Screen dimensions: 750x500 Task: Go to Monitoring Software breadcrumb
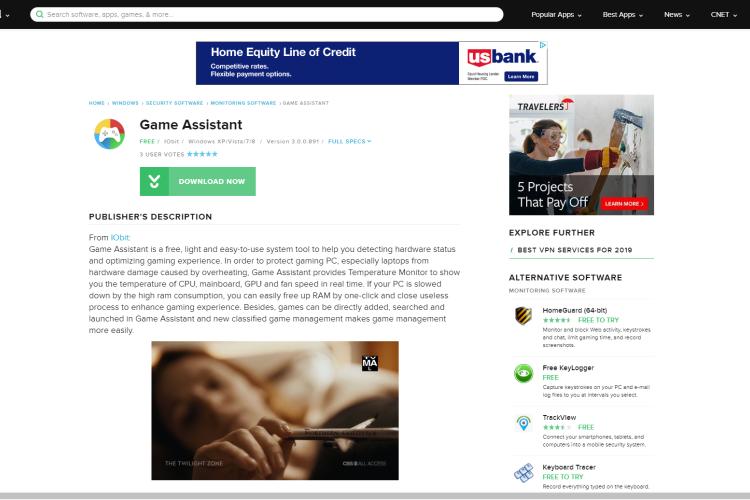(243, 103)
